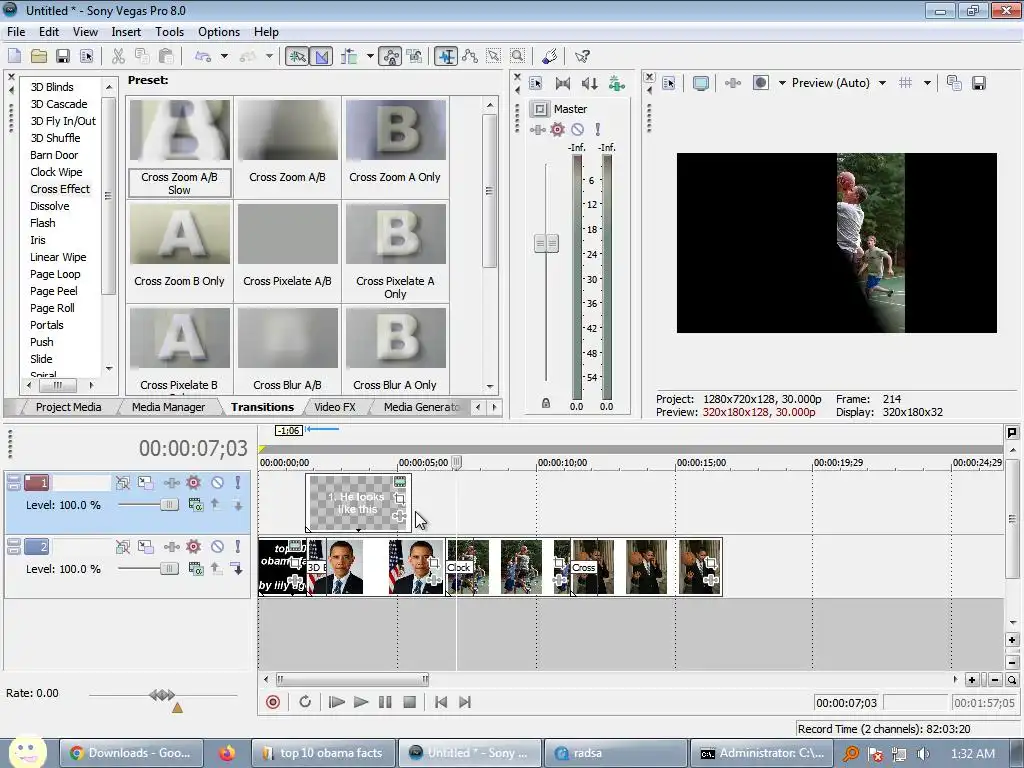Open the Split Screen View dropdown
The height and width of the screenshot is (768, 1024).
(x=782, y=83)
